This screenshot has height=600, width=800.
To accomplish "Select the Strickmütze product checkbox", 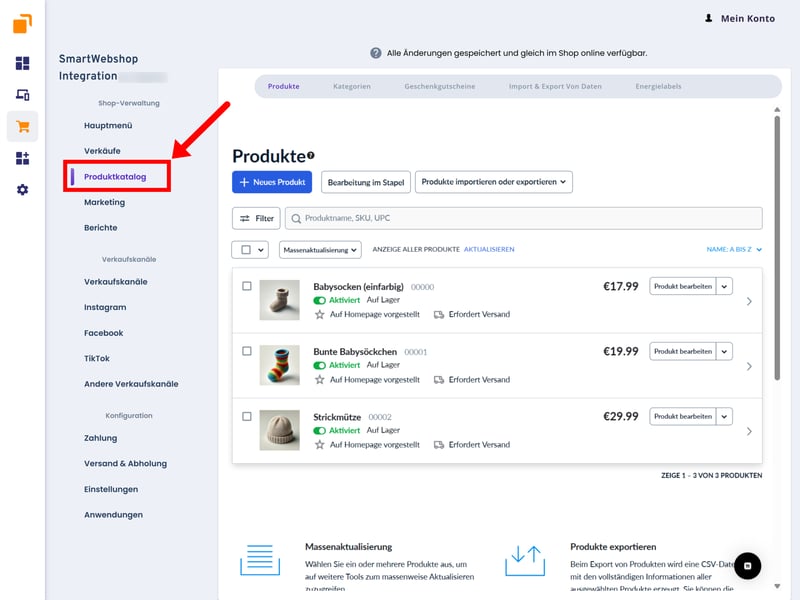I will (247, 416).
